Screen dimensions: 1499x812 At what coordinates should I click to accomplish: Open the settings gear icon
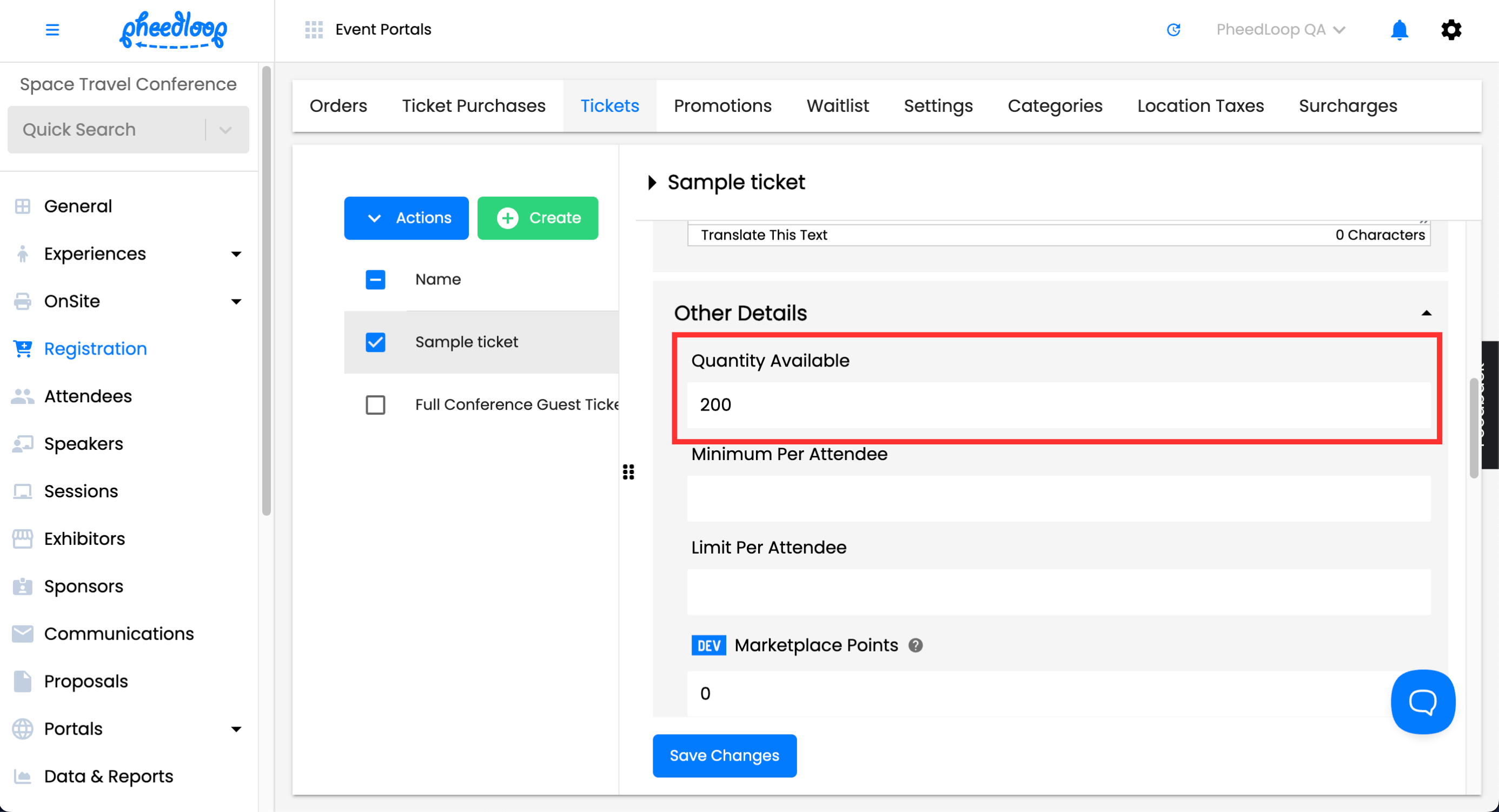click(1451, 30)
